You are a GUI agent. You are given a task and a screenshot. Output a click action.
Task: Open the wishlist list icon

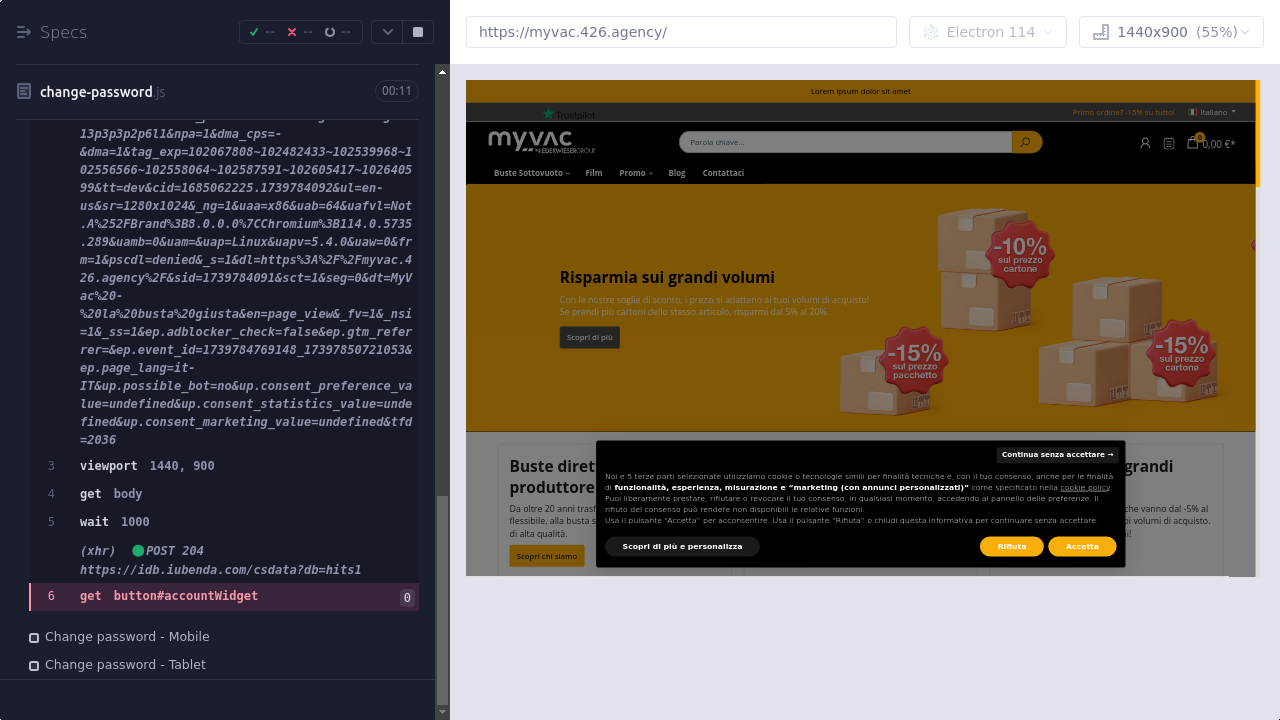pos(1169,143)
